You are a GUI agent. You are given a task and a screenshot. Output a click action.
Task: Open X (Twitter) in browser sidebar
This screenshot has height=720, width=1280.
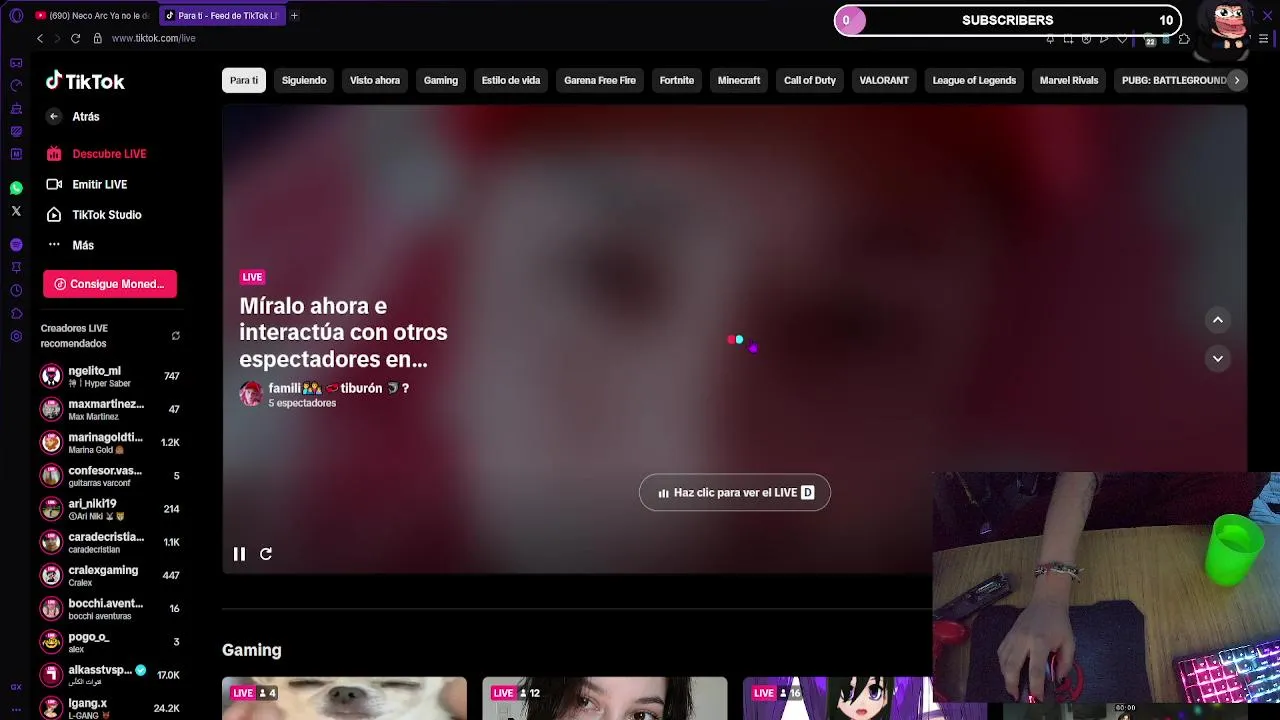pyautogui.click(x=16, y=211)
